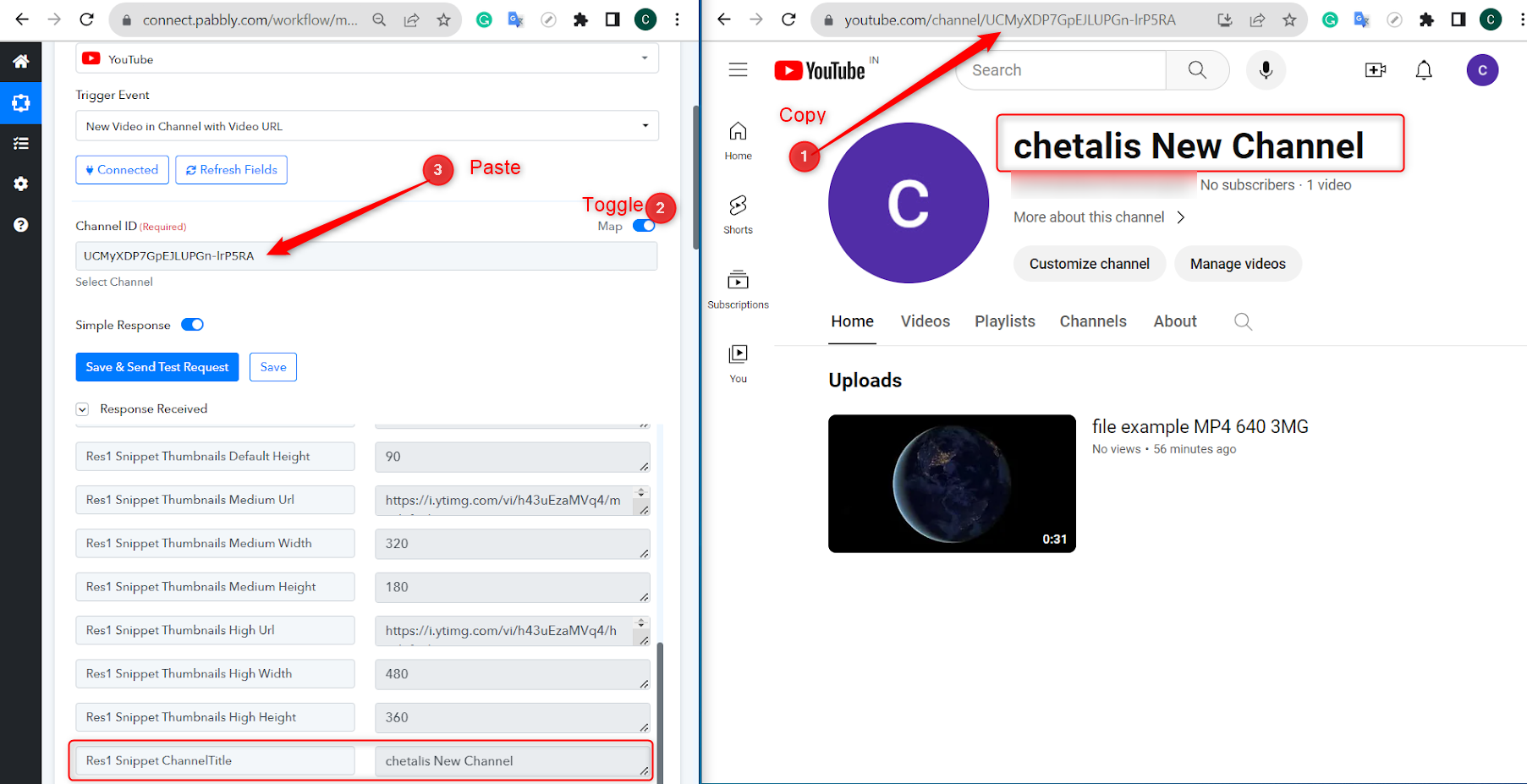
Task: Switch to channel About tab
Action: point(1175,321)
